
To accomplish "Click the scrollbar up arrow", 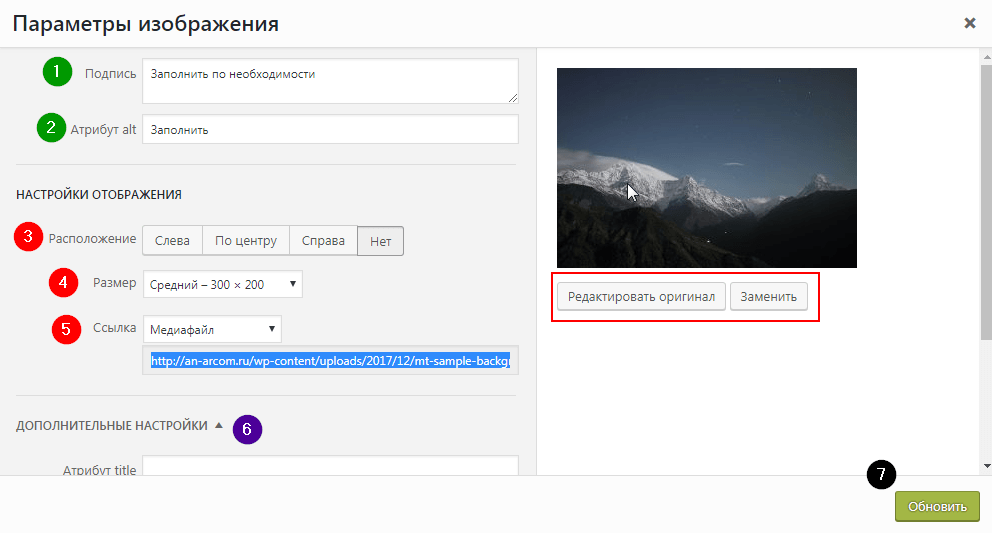I will point(987,56).
